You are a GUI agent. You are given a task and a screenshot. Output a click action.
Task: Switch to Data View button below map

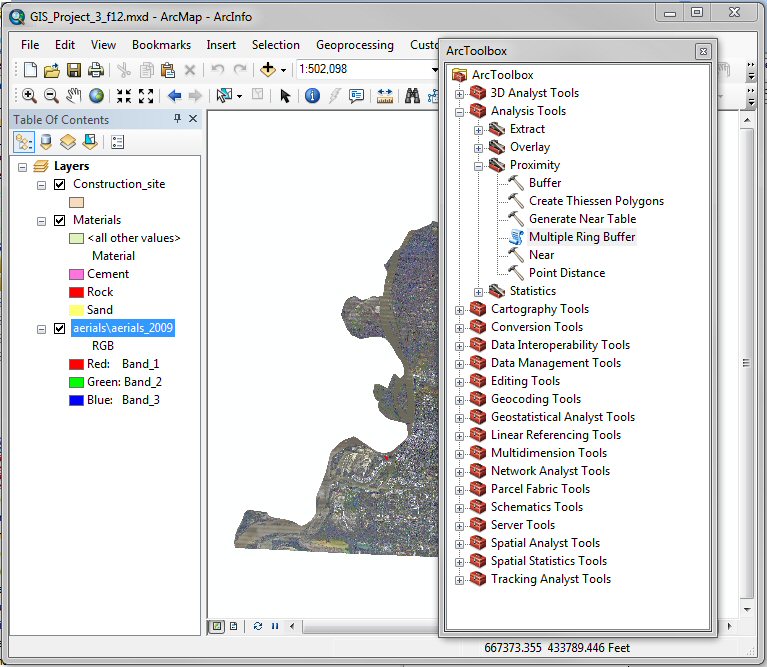[217, 626]
